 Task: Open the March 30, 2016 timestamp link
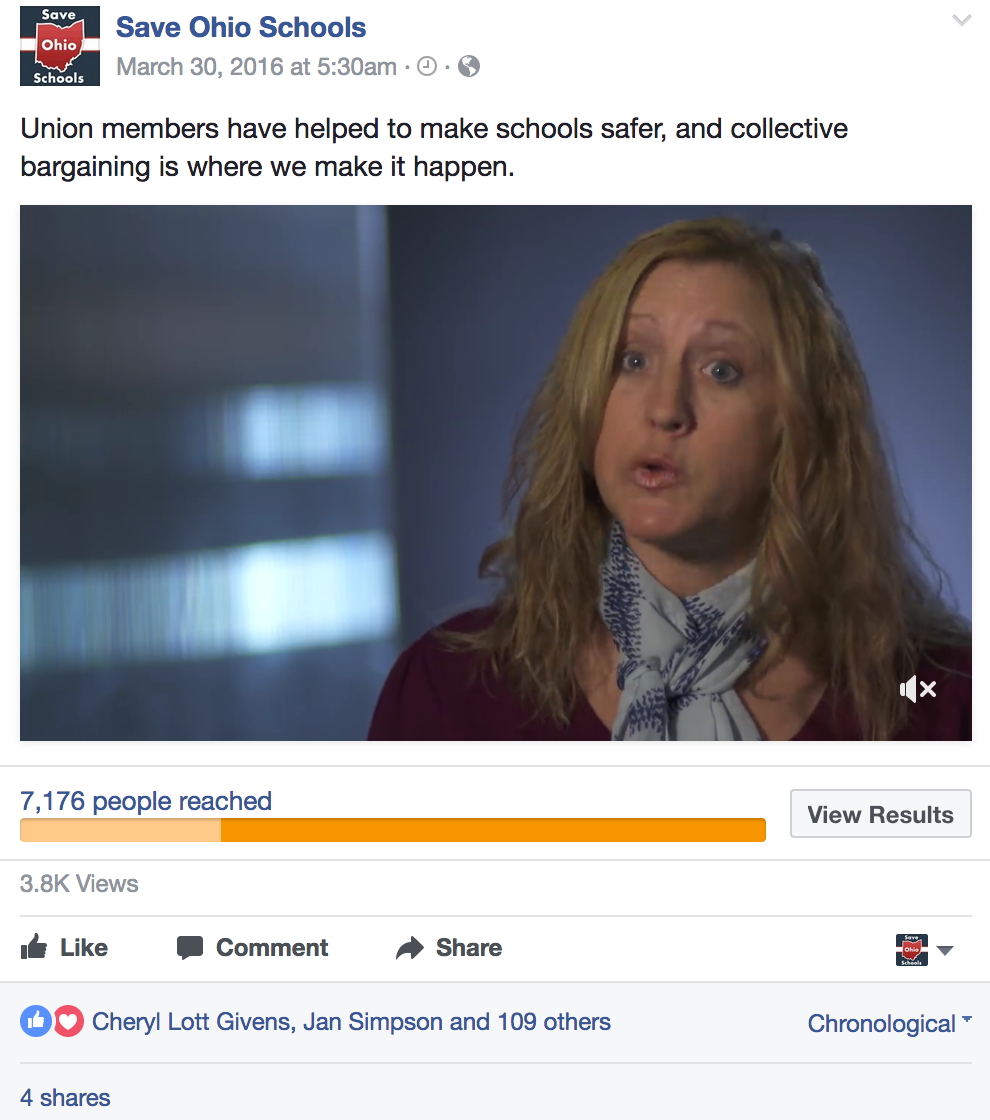(256, 66)
